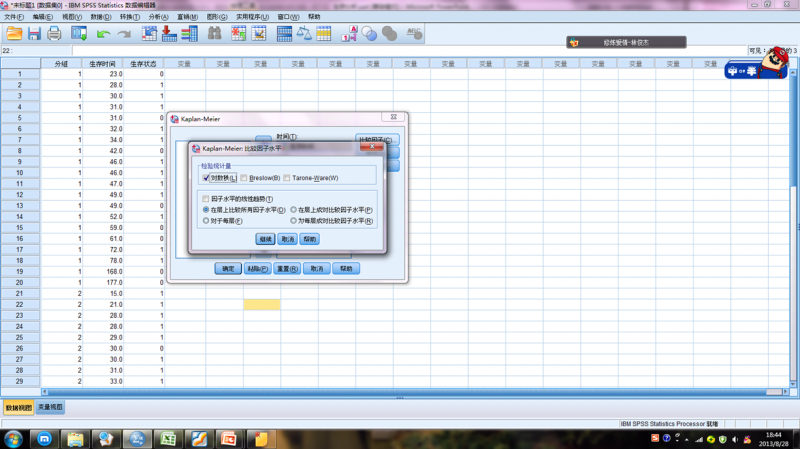Screen dimensions: 800x449
Task: Click 确定 in the Kaplan-Meier dialog
Action: [228, 269]
